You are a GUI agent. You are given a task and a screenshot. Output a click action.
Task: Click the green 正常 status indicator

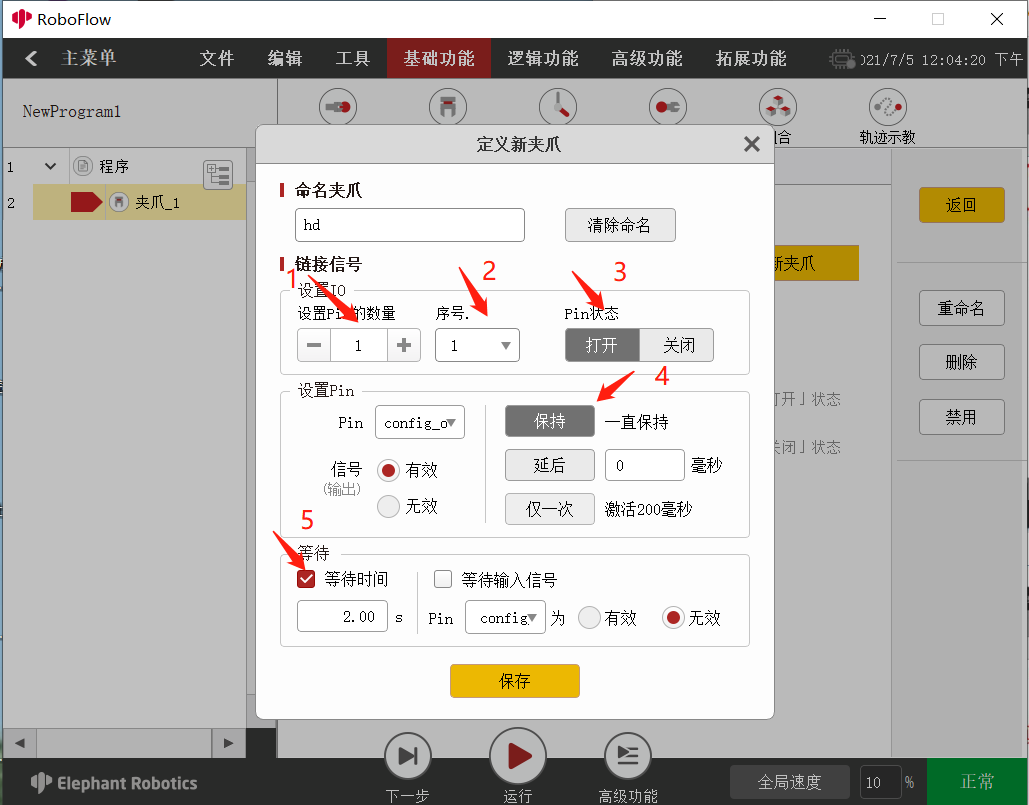(976, 781)
